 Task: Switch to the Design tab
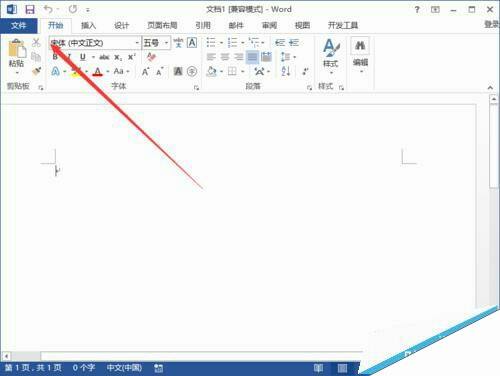(121, 25)
